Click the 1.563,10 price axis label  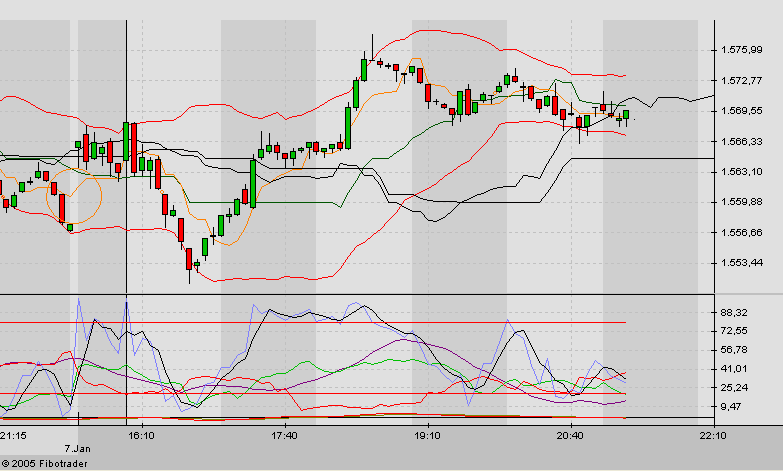point(742,172)
